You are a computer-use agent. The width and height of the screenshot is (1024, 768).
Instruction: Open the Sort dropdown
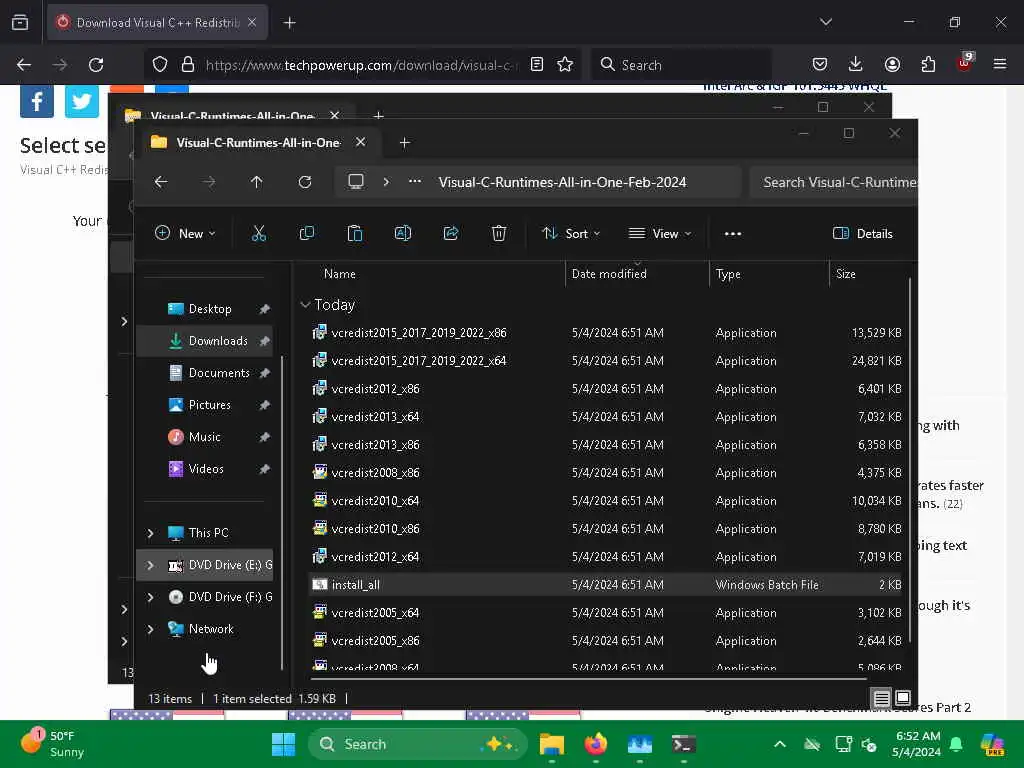(571, 233)
